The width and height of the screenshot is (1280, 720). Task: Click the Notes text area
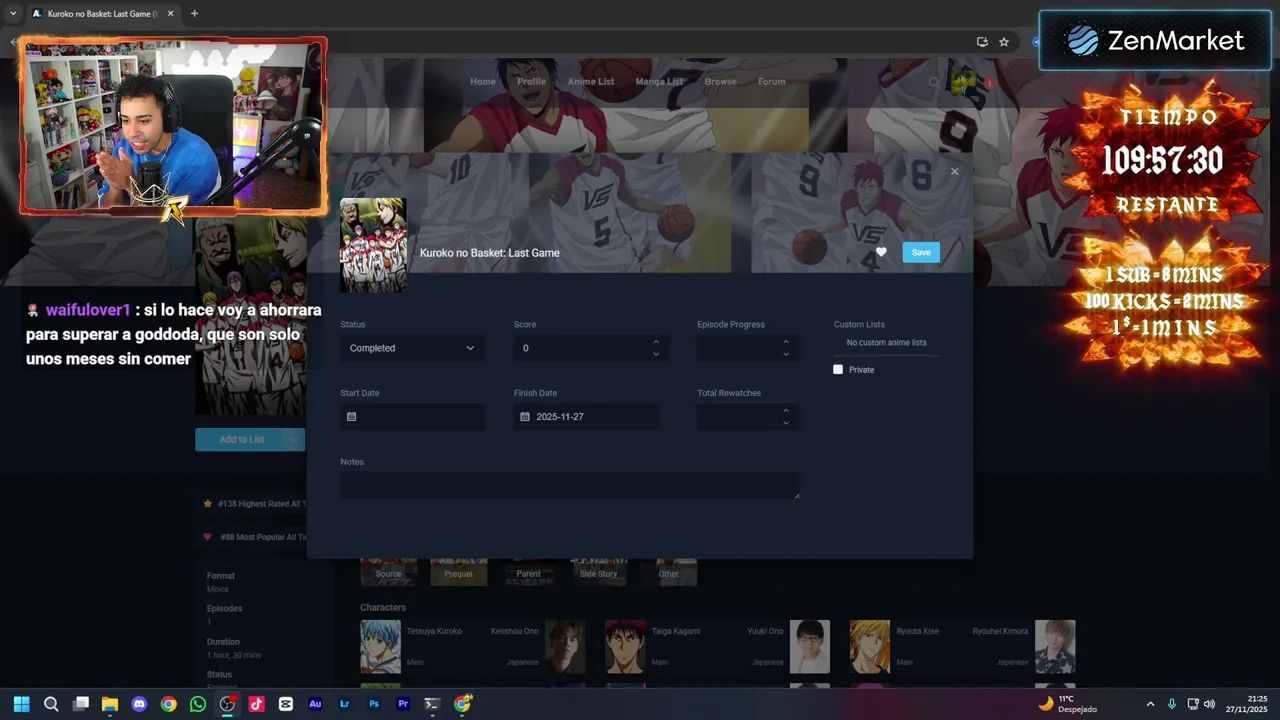[x=570, y=486]
